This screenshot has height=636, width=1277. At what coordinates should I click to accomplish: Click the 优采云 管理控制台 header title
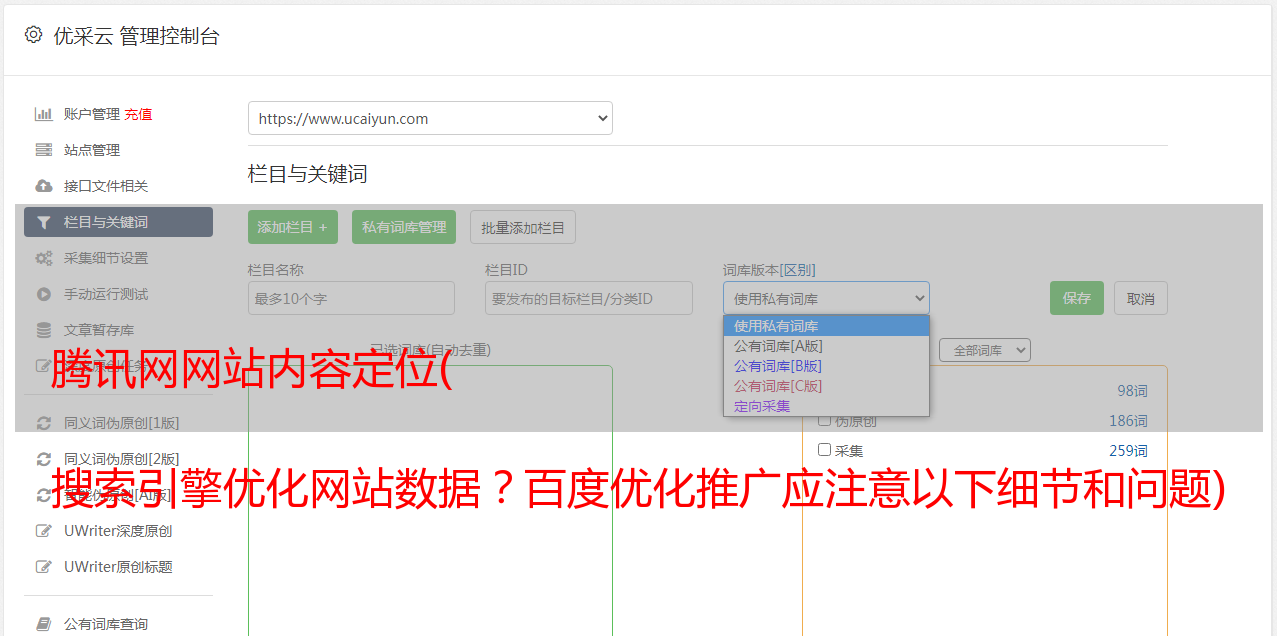click(136, 36)
